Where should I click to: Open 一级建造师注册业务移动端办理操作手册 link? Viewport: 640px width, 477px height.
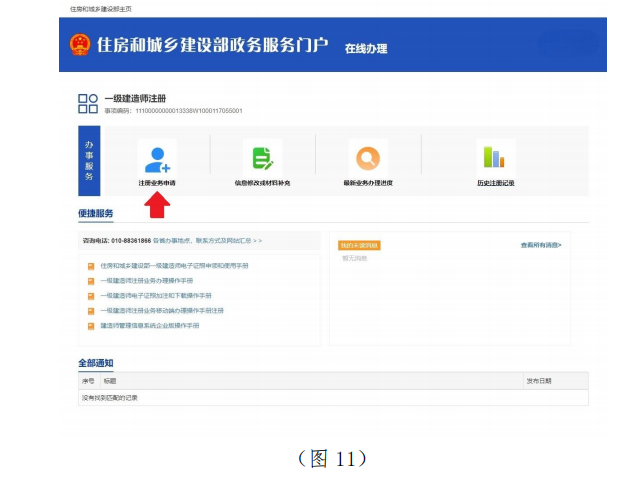[x=161, y=311]
